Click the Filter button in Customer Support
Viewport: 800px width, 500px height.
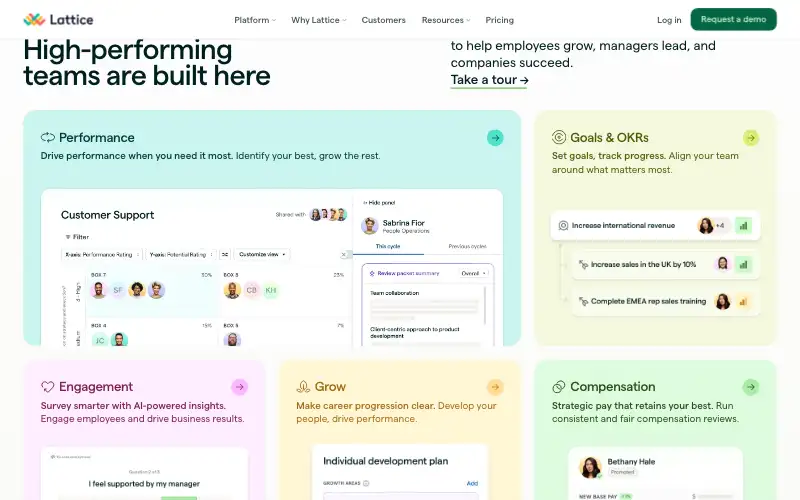pos(77,237)
